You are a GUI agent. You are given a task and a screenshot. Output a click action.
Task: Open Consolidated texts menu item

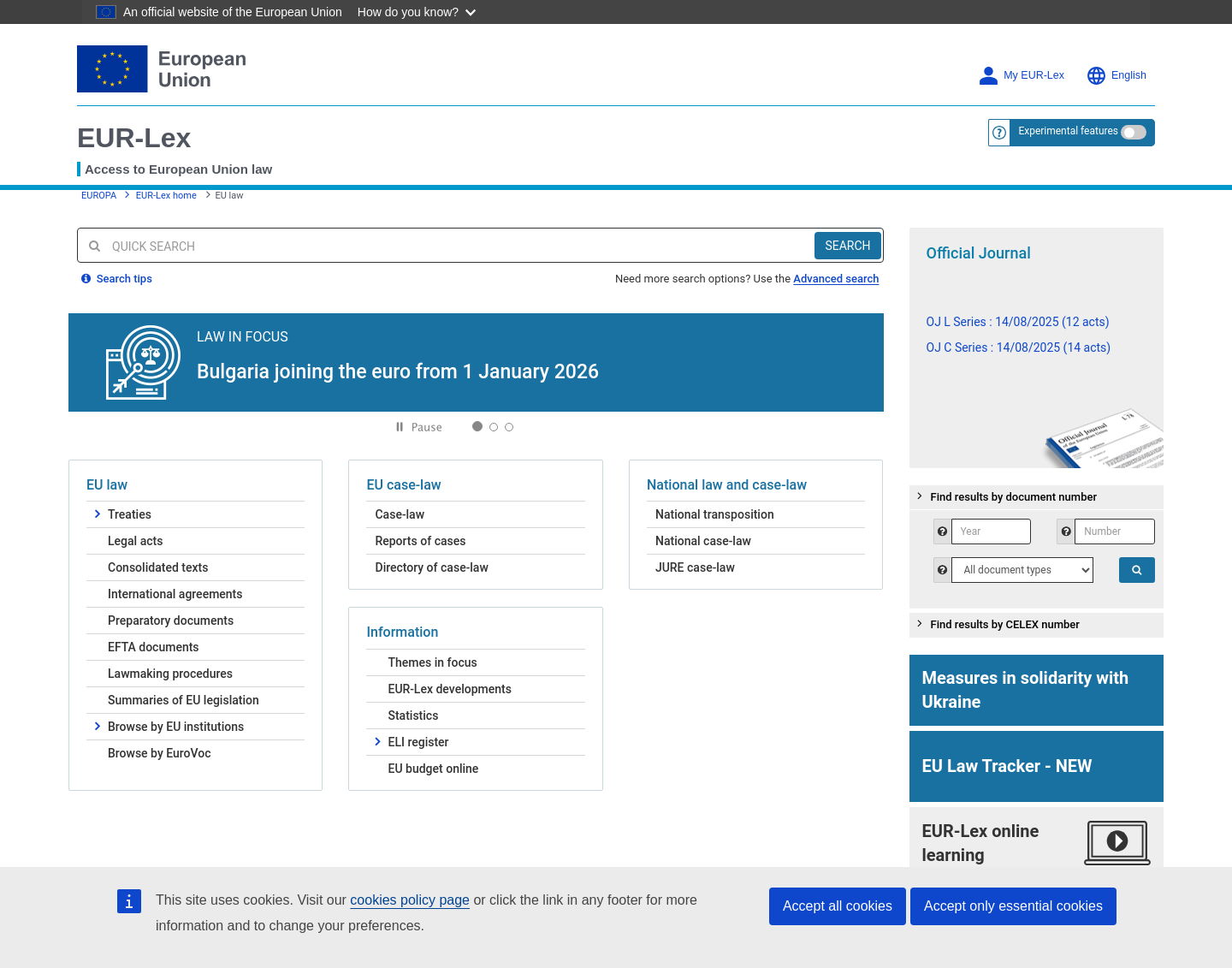[x=158, y=567]
